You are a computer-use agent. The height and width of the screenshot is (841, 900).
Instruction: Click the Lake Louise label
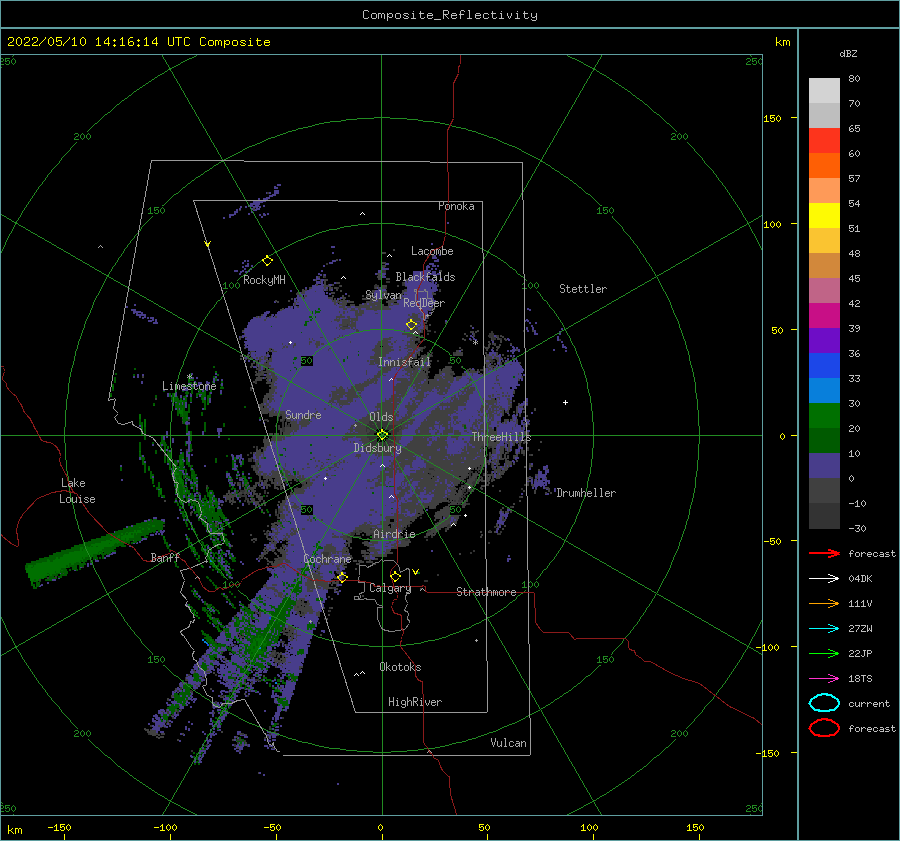click(77, 491)
